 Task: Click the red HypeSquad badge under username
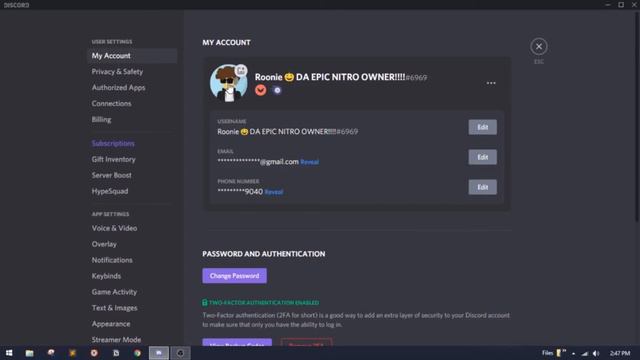[x=260, y=90]
